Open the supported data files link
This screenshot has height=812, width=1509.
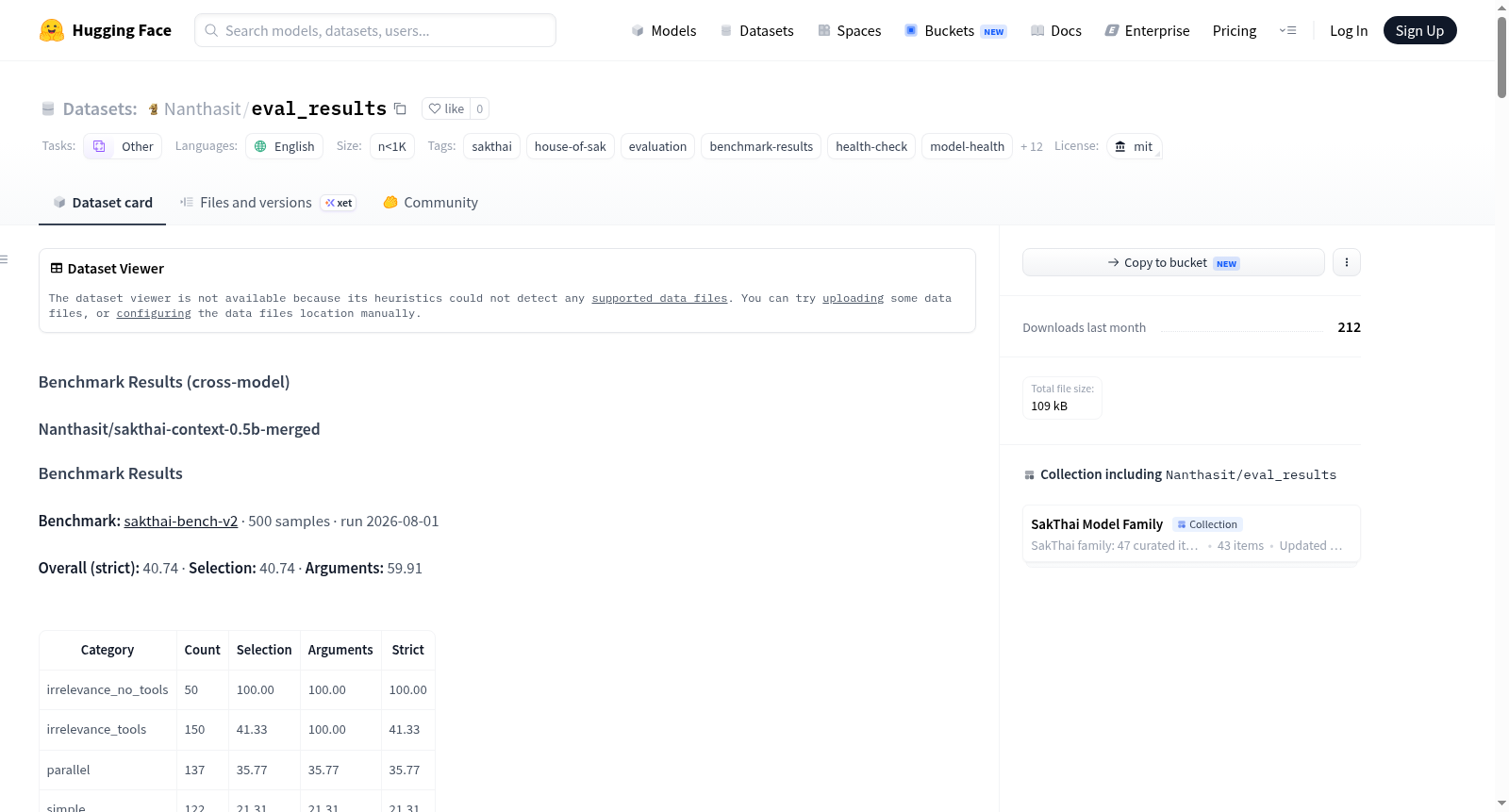pos(659,298)
